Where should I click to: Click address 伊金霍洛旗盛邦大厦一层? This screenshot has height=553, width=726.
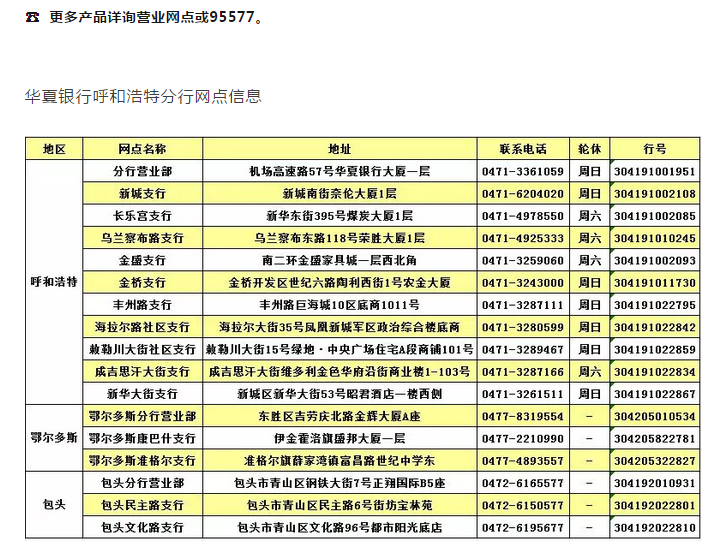(340, 438)
